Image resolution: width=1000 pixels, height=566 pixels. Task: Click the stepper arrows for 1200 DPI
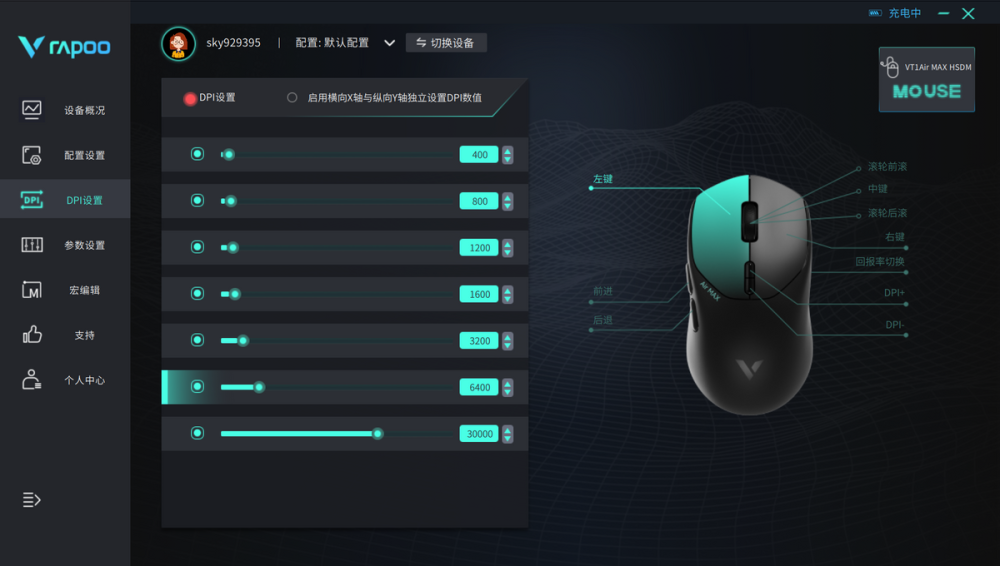click(x=508, y=248)
